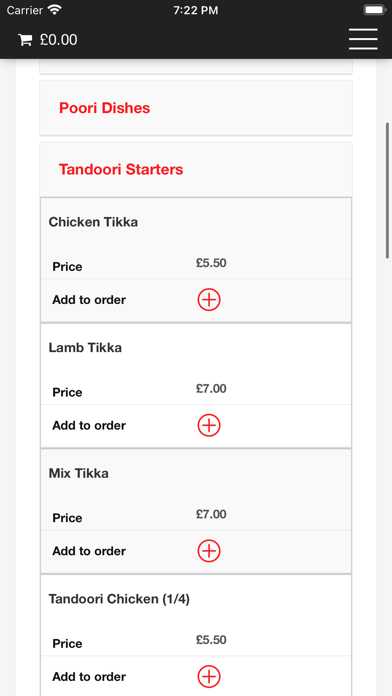The width and height of the screenshot is (392, 696).
Task: Add Tandoori Chicken (1/4) to order
Action: [x=209, y=677]
